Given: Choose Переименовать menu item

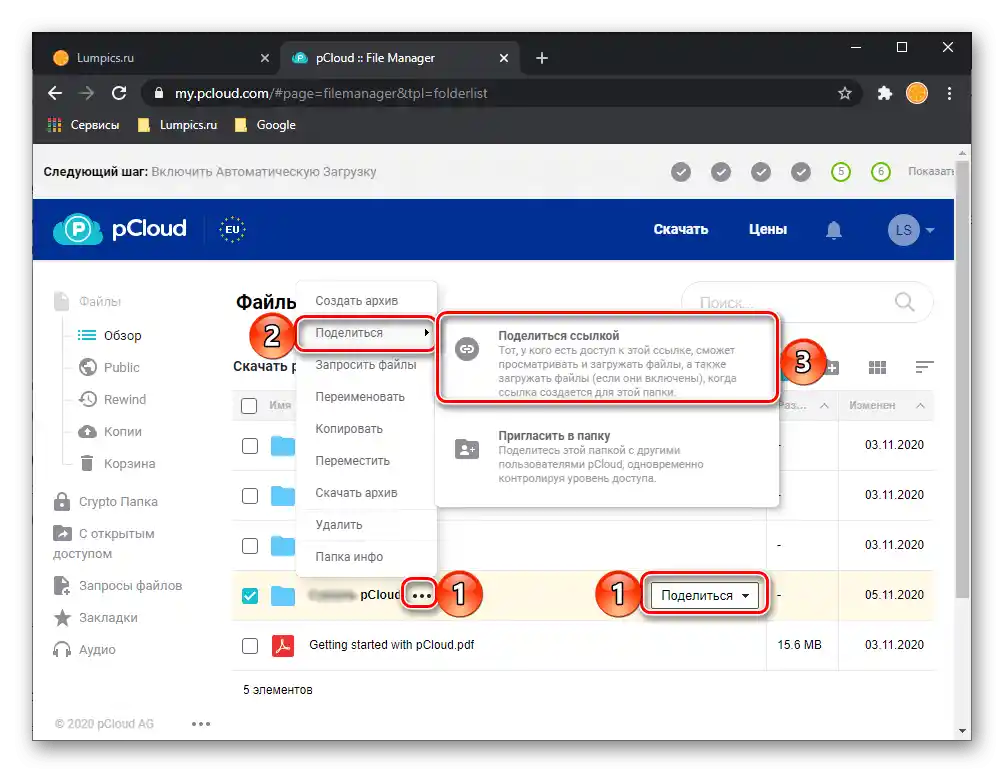Looking at the screenshot, I should [x=366, y=397].
